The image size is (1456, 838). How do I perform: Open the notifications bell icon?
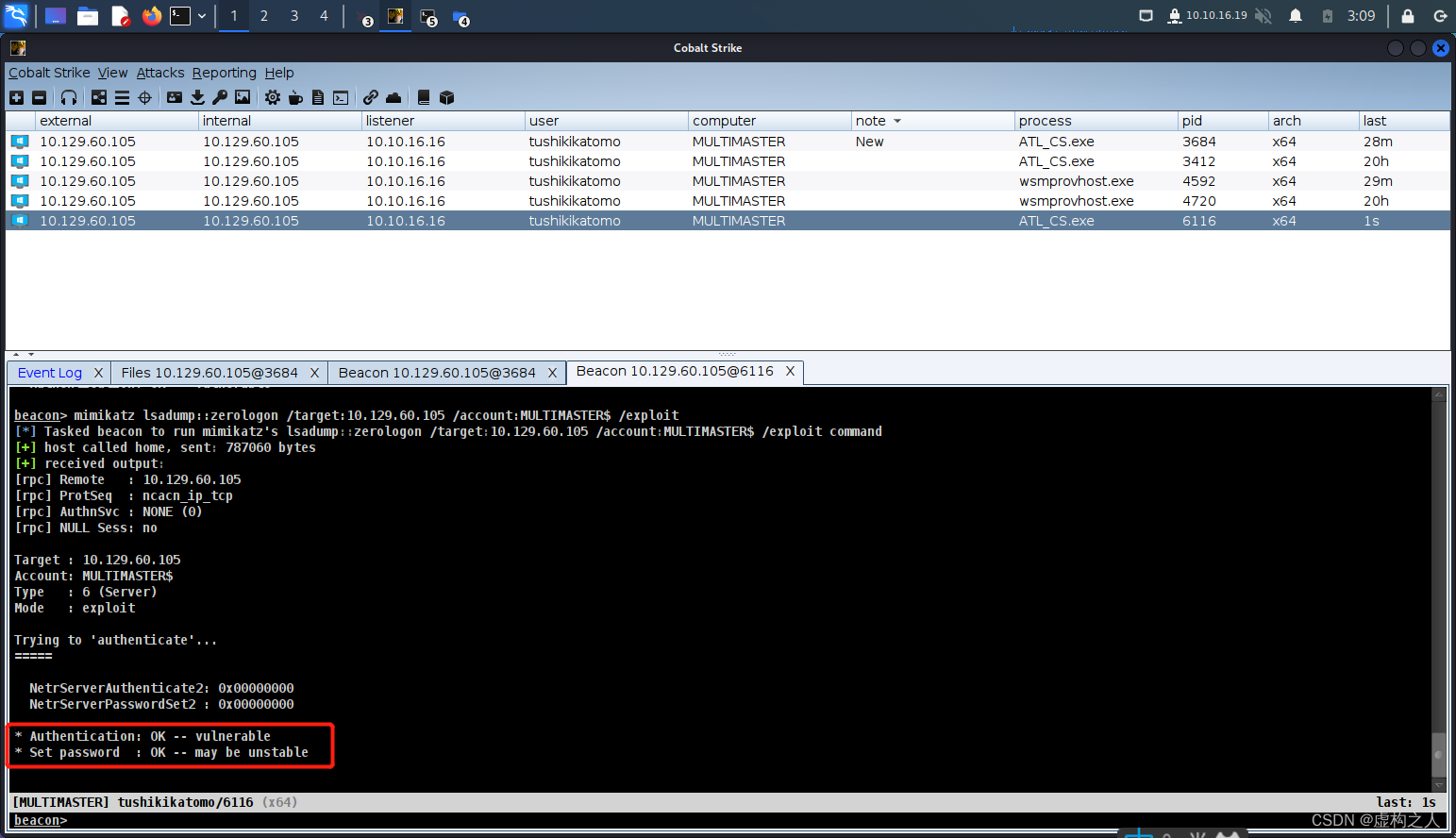click(1296, 16)
